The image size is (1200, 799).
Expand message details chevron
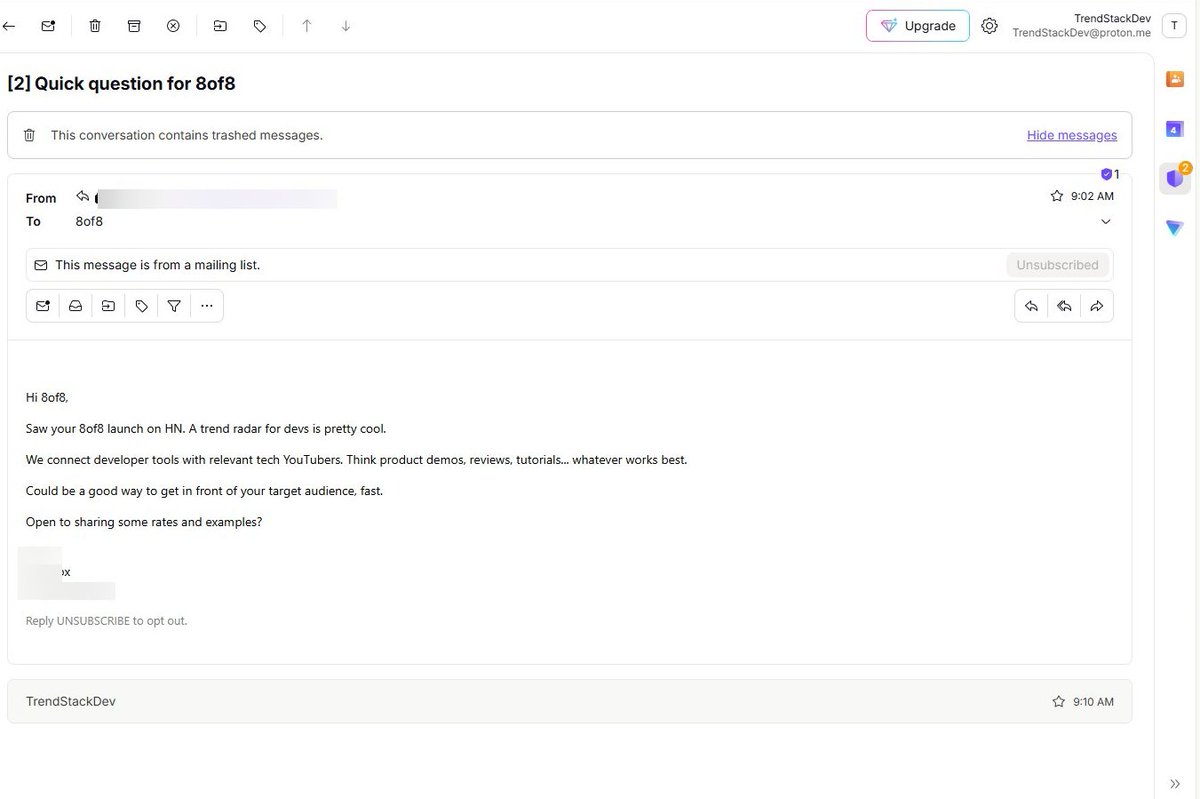tap(1106, 221)
